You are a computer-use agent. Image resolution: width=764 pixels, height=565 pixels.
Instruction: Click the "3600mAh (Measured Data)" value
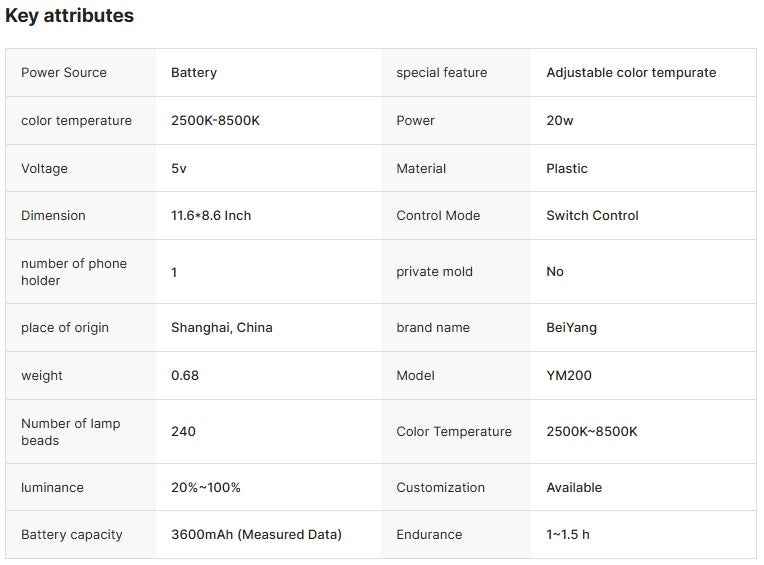256,535
